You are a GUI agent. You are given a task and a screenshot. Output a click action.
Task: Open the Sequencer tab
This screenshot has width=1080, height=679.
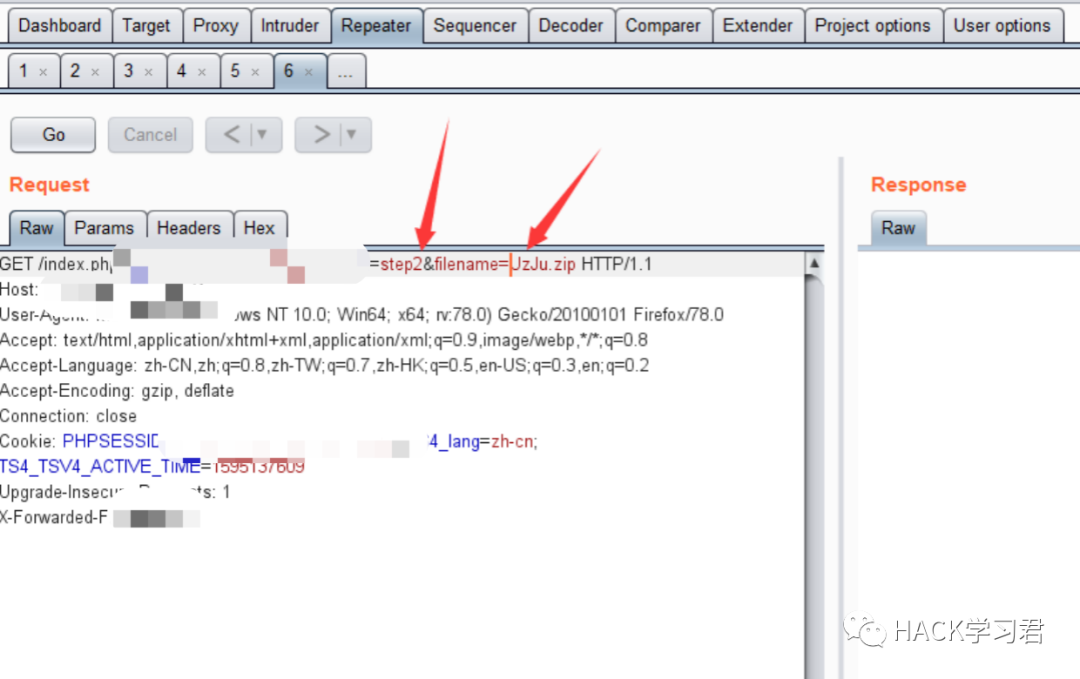pyautogui.click(x=475, y=26)
